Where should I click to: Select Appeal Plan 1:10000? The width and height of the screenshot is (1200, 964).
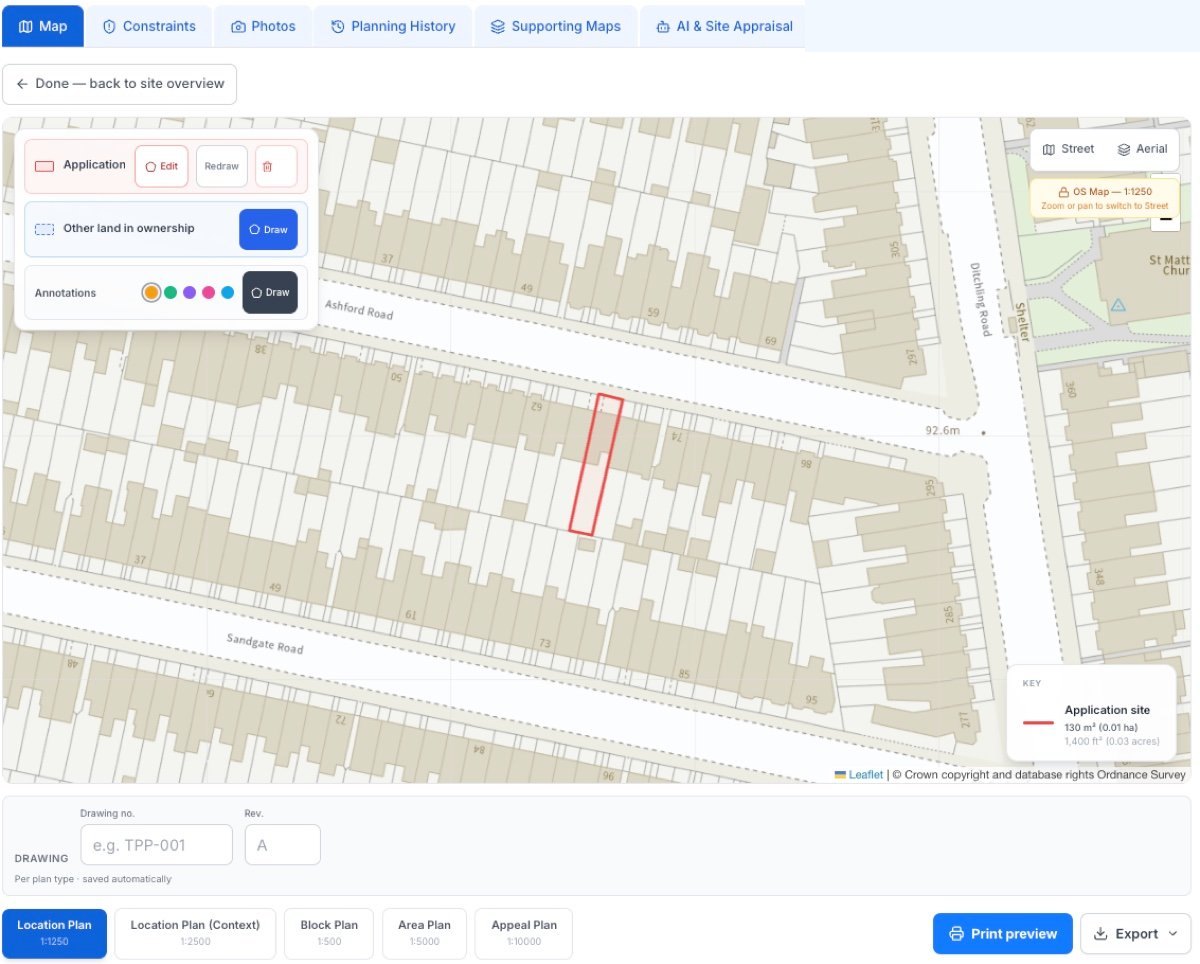click(524, 933)
